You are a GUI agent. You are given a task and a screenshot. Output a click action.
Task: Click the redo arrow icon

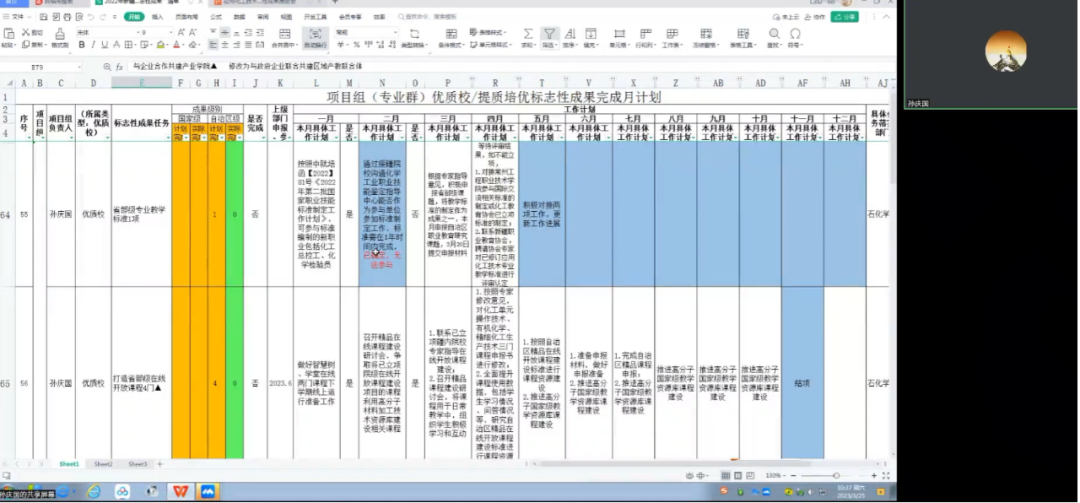pos(103,17)
